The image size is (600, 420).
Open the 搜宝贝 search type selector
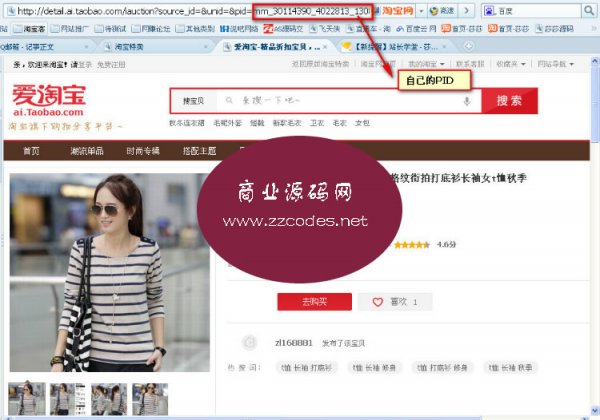194,101
